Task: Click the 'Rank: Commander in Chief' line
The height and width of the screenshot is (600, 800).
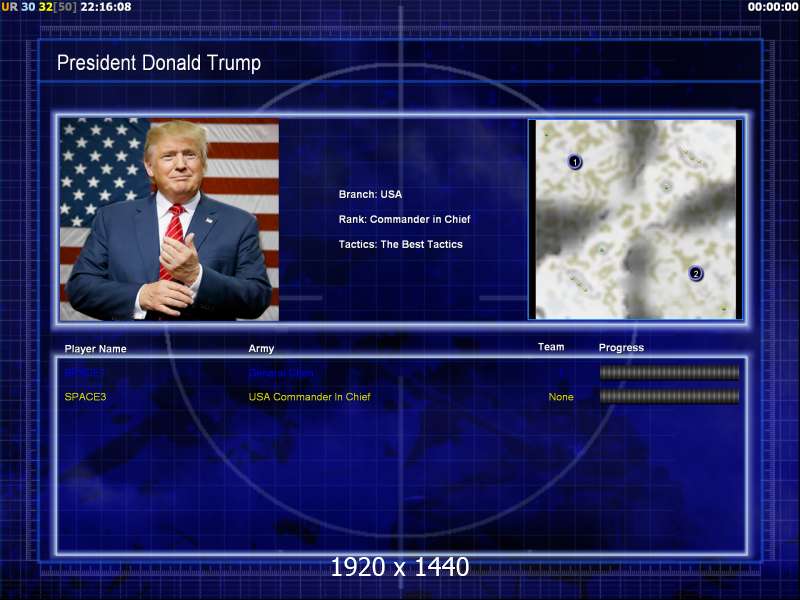Action: click(x=405, y=219)
